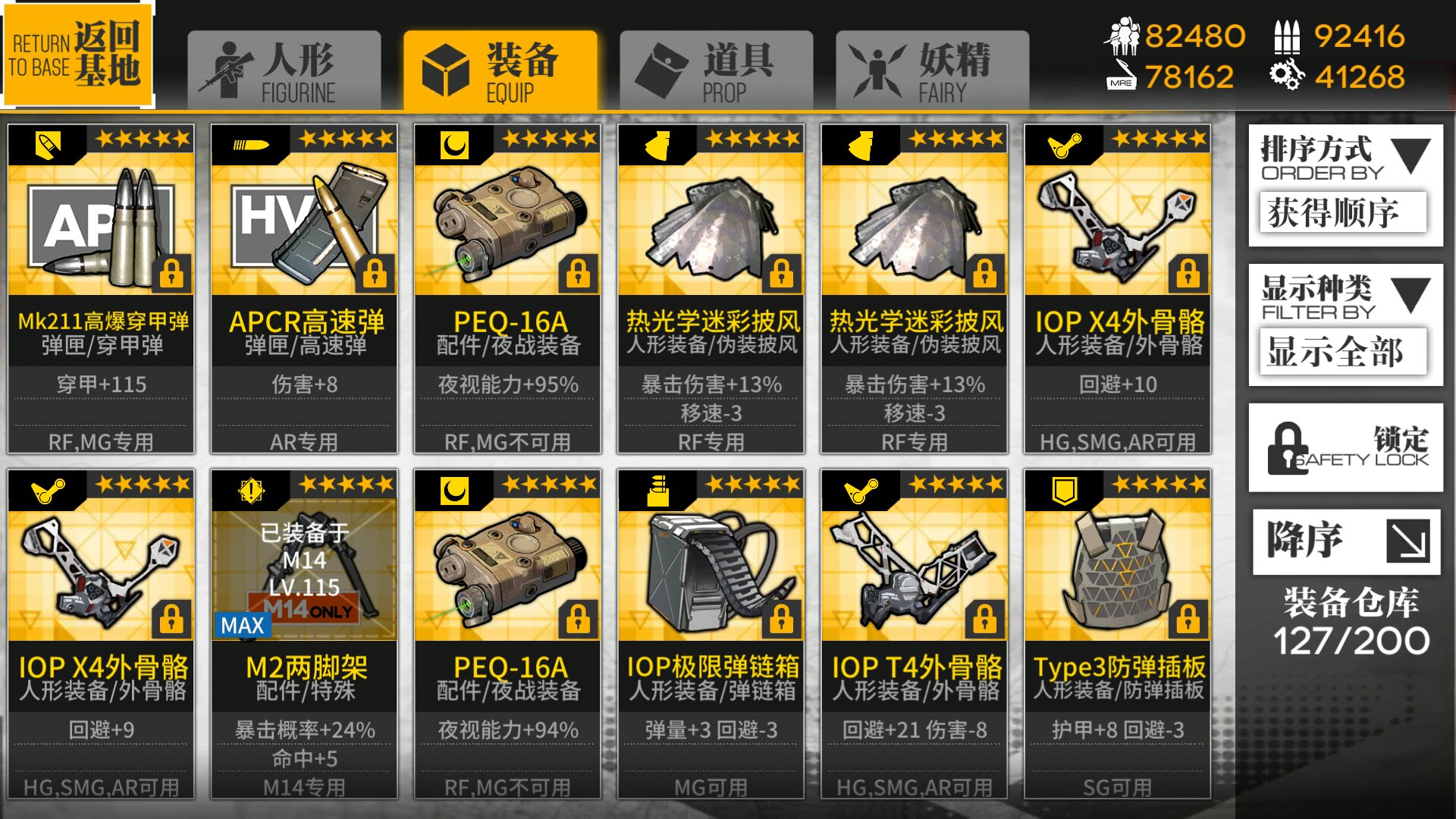Expand the 显示种类 FILTER BY dropdown arrow

coord(1411,295)
